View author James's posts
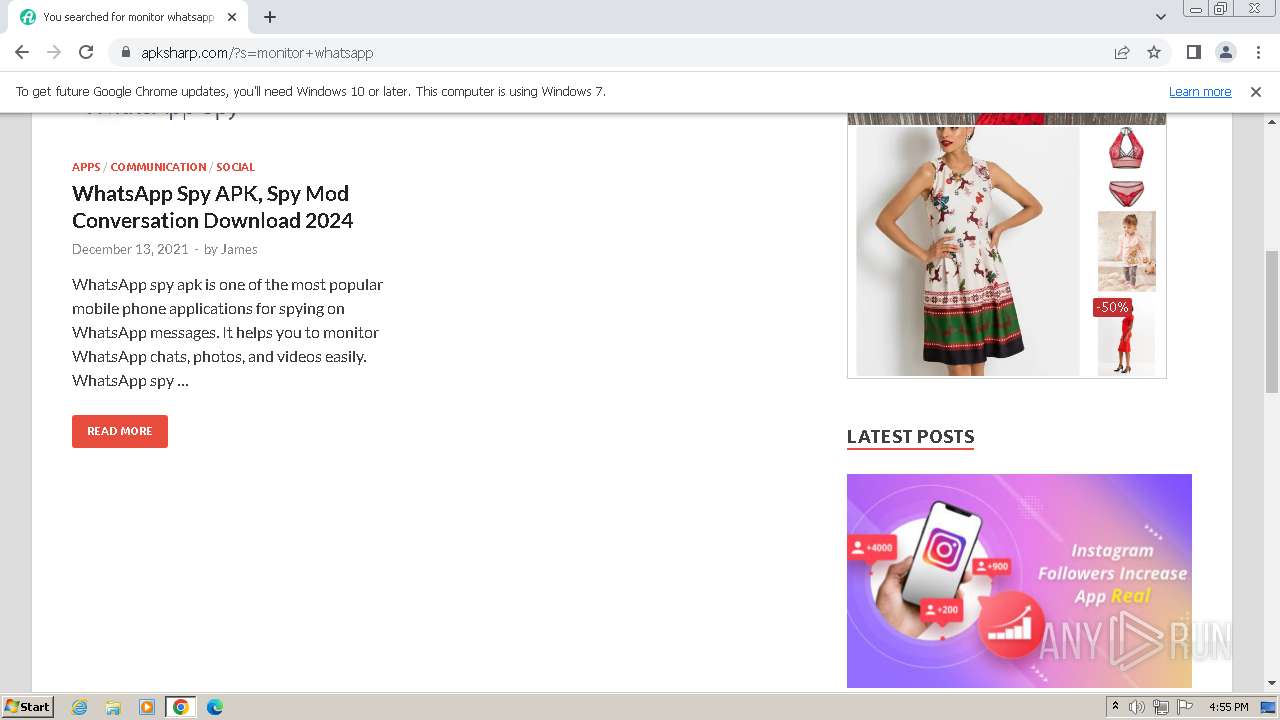The height and width of the screenshot is (720, 1280). click(x=239, y=249)
